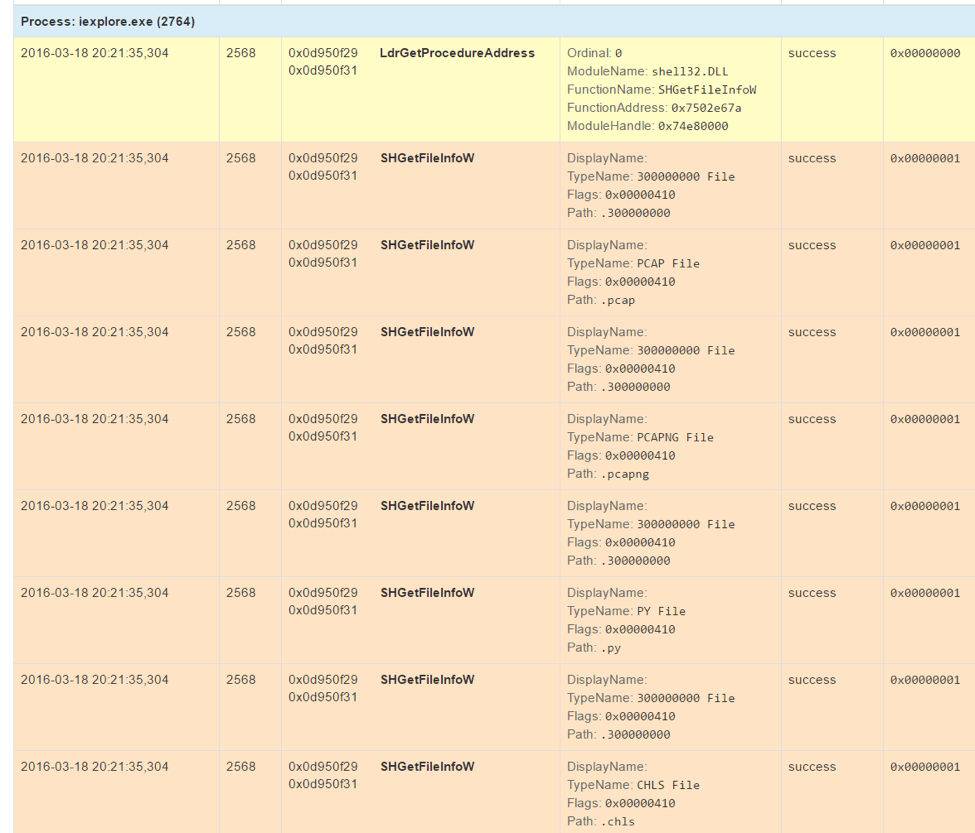The width and height of the screenshot is (975, 833).
Task: Select SHGetFileInfoW in the .chls row
Action: pos(427,766)
